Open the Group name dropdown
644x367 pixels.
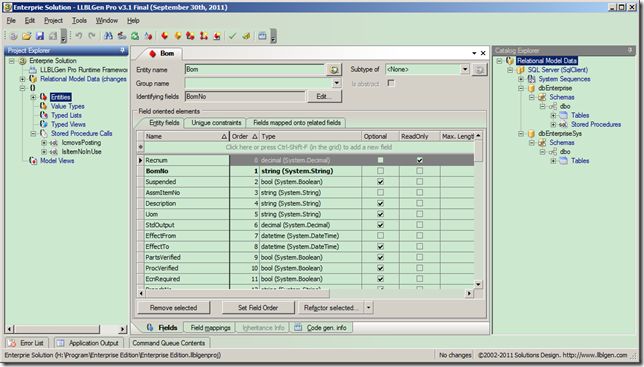[x=336, y=83]
